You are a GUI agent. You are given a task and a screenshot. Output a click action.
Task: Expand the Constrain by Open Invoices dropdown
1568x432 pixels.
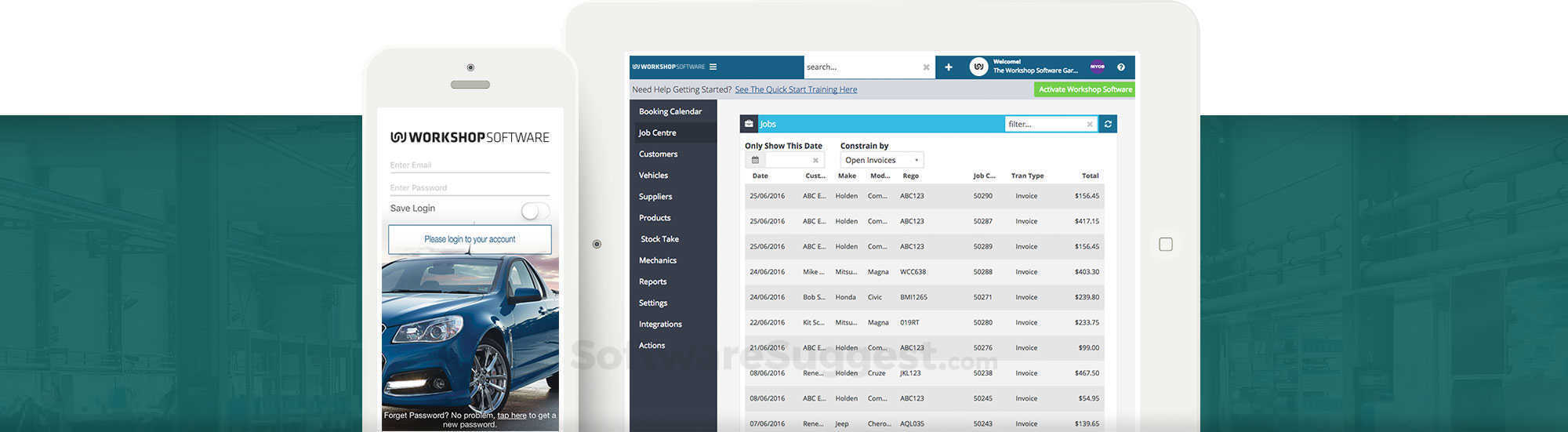tap(882, 160)
